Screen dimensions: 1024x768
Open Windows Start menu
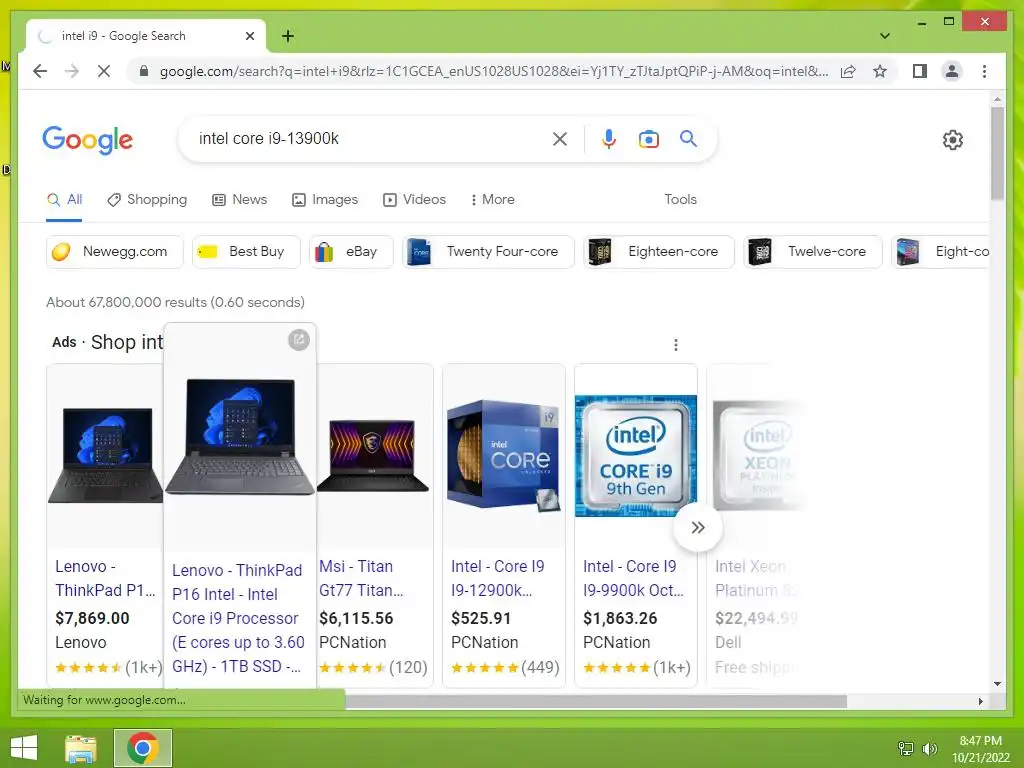[25, 748]
